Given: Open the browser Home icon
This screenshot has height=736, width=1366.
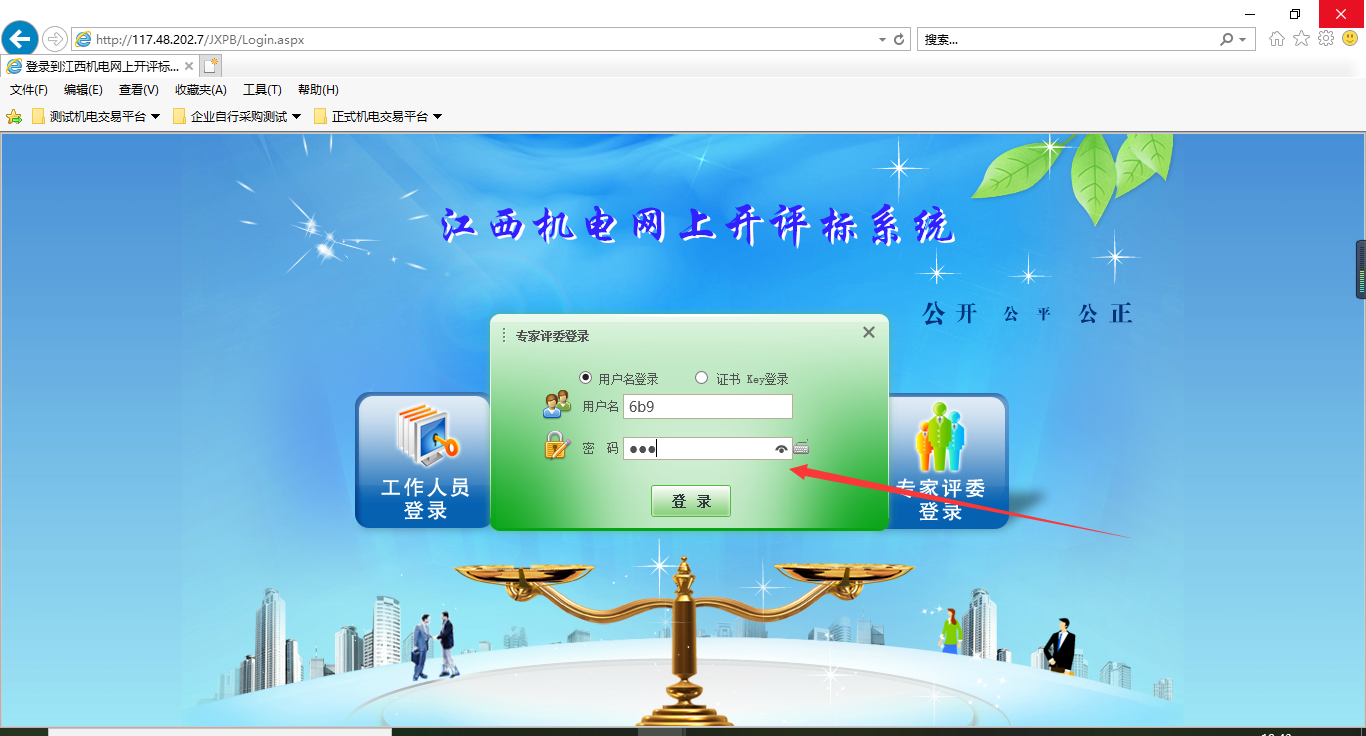Looking at the screenshot, I should pyautogui.click(x=1277, y=39).
